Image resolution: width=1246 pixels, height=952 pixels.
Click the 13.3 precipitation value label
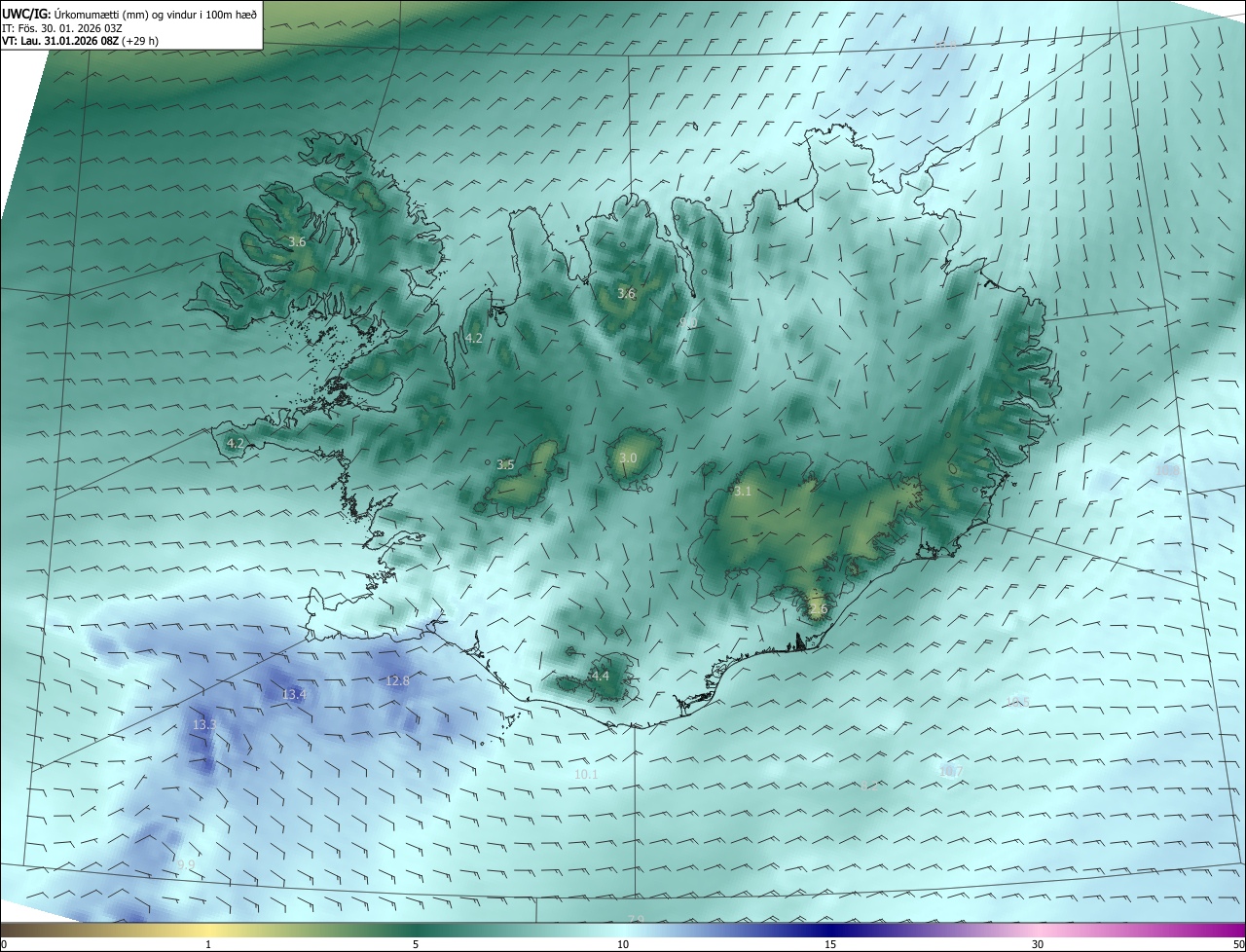click(204, 725)
